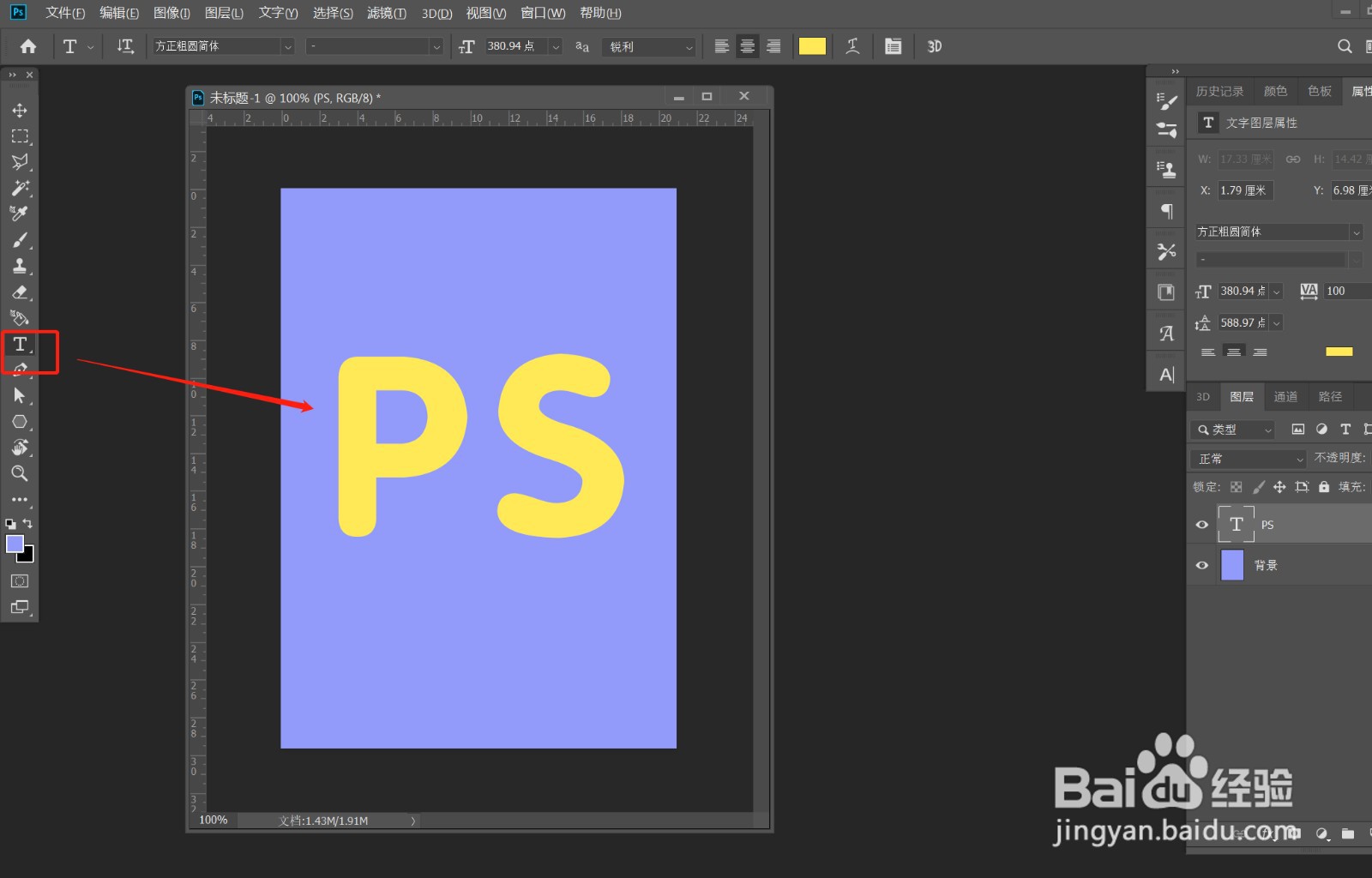Lock all layer attributes
The height and width of the screenshot is (878, 1372).
[1324, 487]
